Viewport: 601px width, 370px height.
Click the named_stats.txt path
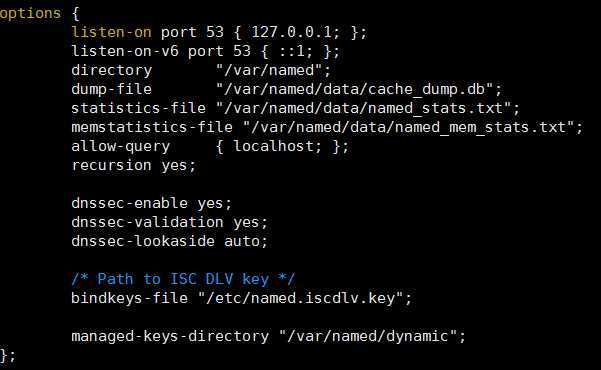364,108
